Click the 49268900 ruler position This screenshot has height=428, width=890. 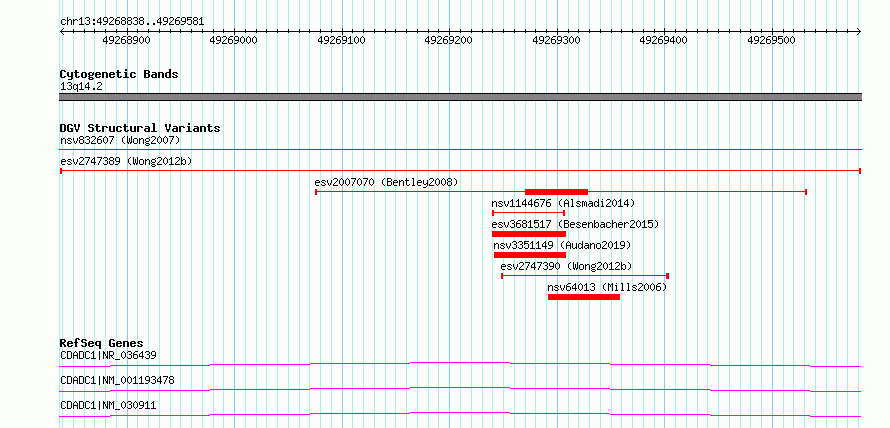(x=126, y=40)
